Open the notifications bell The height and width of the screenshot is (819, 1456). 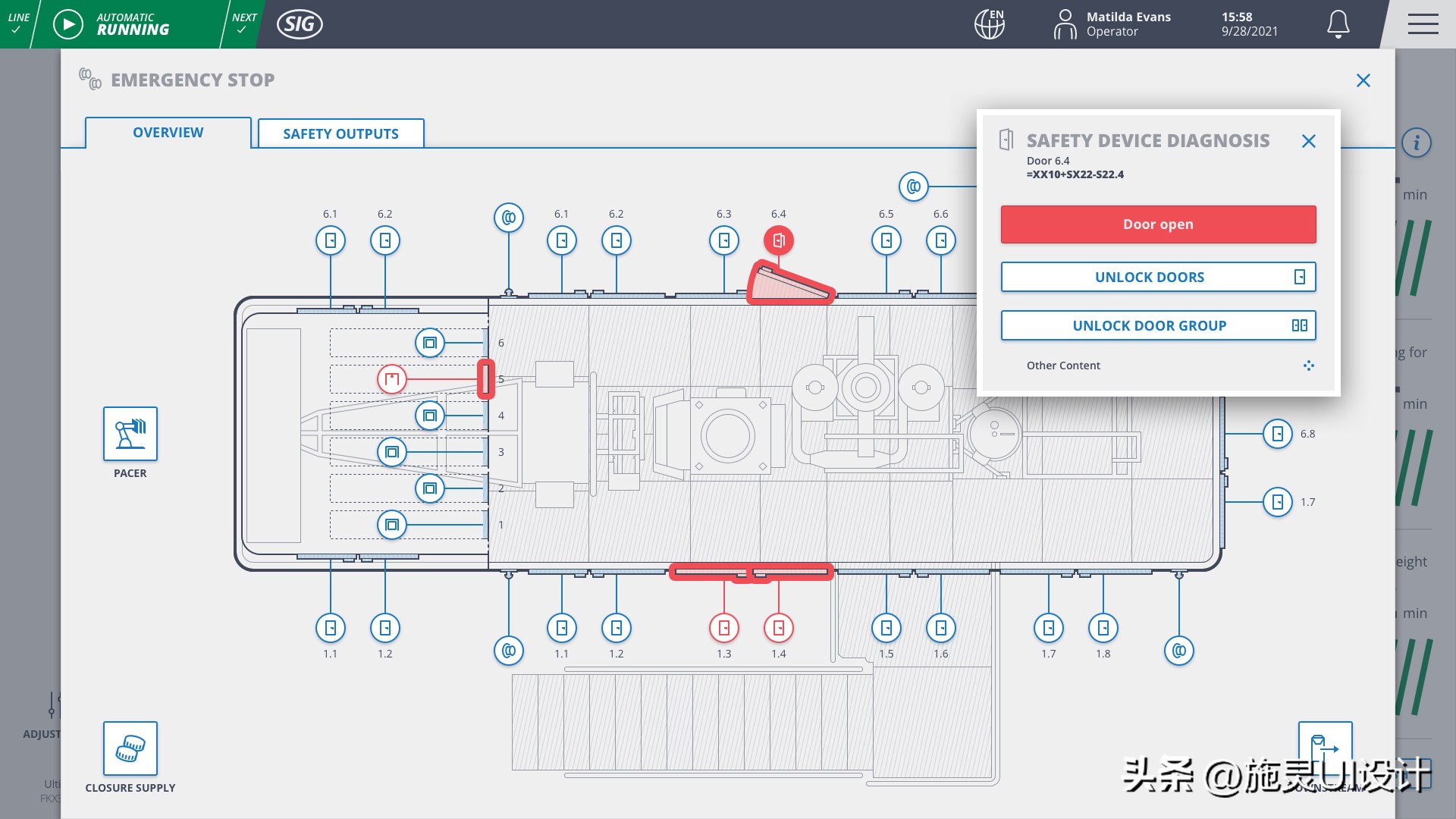(x=1338, y=24)
